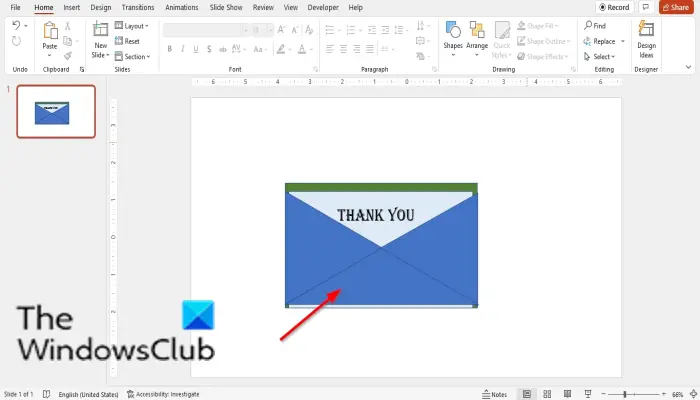Click the Share button
Screen dimensions: 700x400
click(x=676, y=7)
